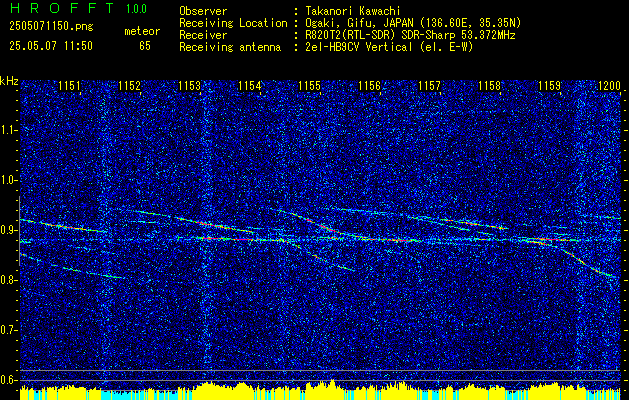Click the 1.1 frequency axis label
This screenshot has height=400, width=629.
[9, 130]
